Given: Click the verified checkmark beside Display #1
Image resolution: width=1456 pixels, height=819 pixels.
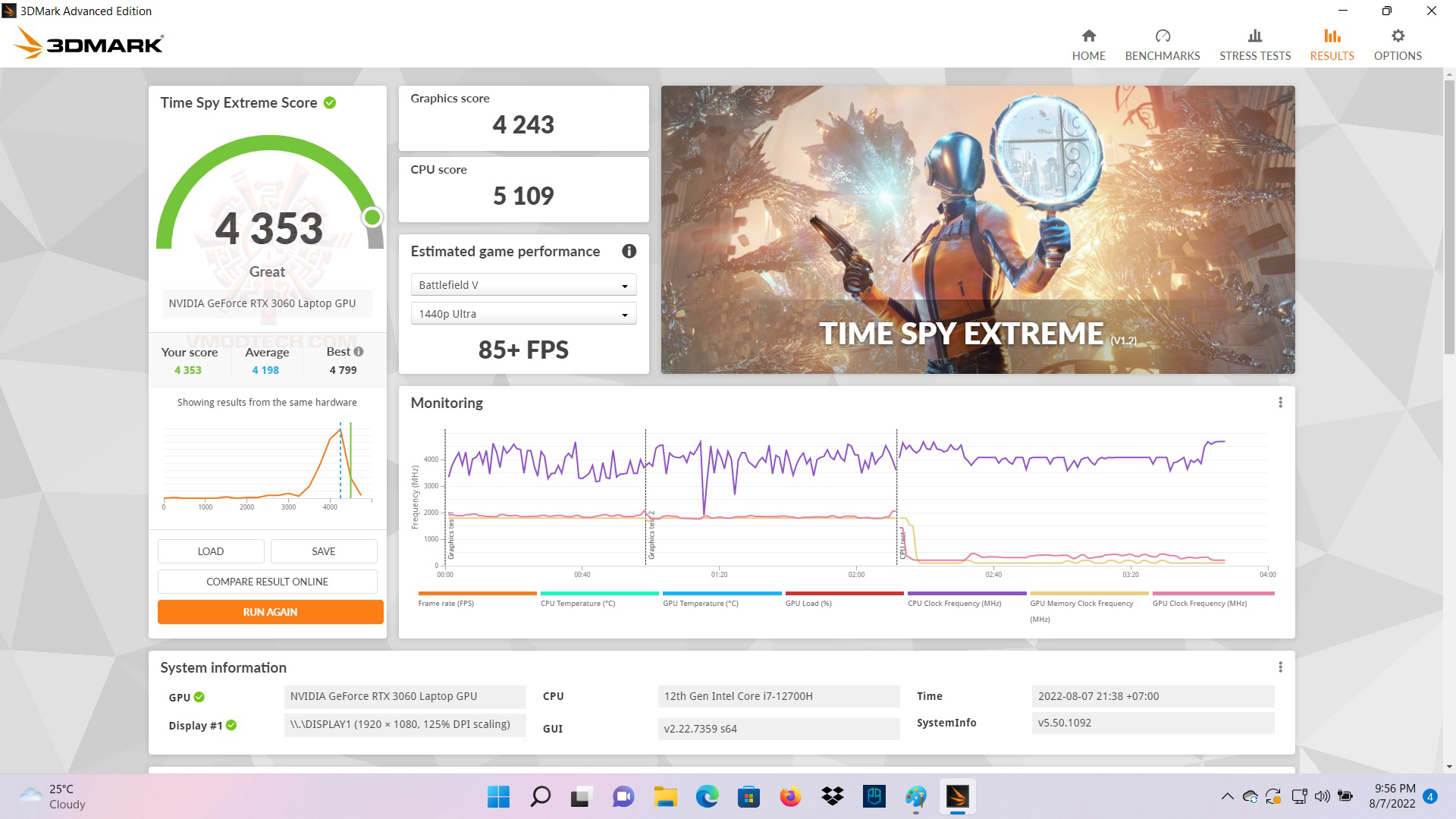Looking at the screenshot, I should pos(231,726).
